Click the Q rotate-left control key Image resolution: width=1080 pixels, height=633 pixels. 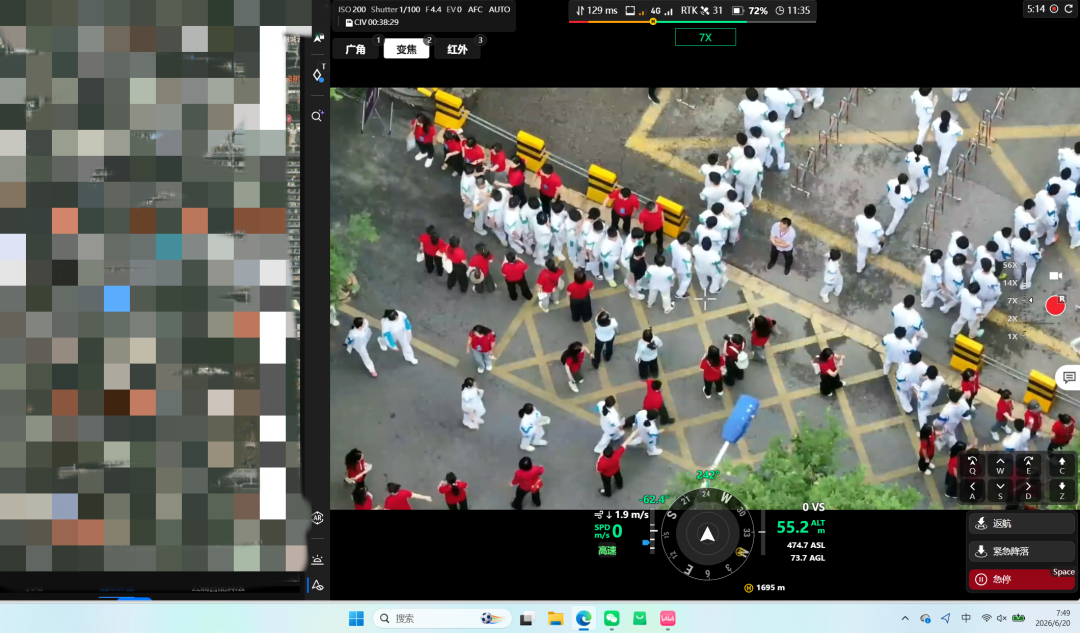pyautogui.click(x=973, y=466)
